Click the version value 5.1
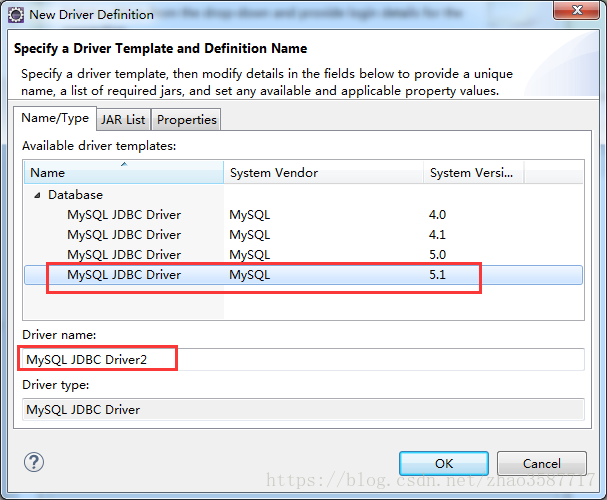The height and width of the screenshot is (500, 607). click(437, 275)
